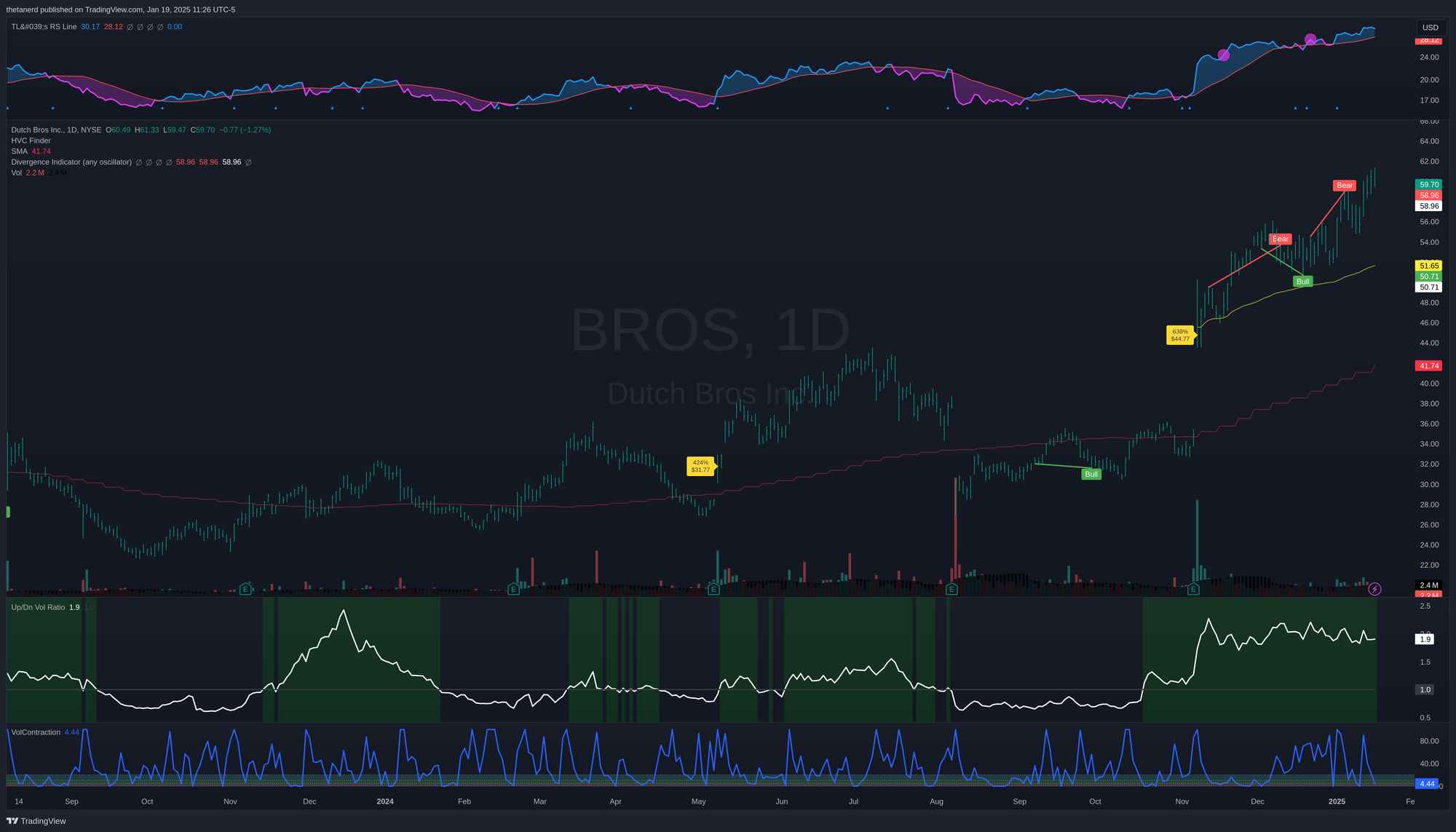Click the red 41.74 SMA price tag
Screen dimensions: 1456x832
1429,366
